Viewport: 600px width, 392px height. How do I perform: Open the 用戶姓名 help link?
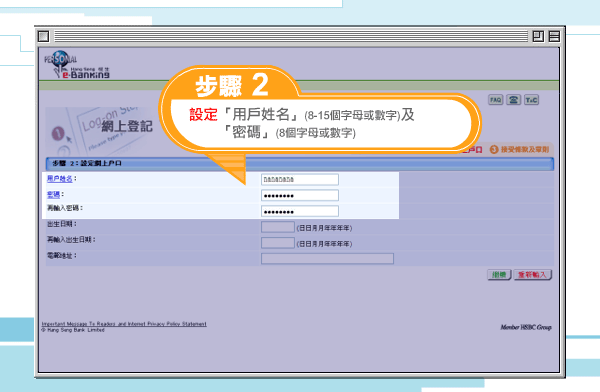pyautogui.click(x=60, y=179)
